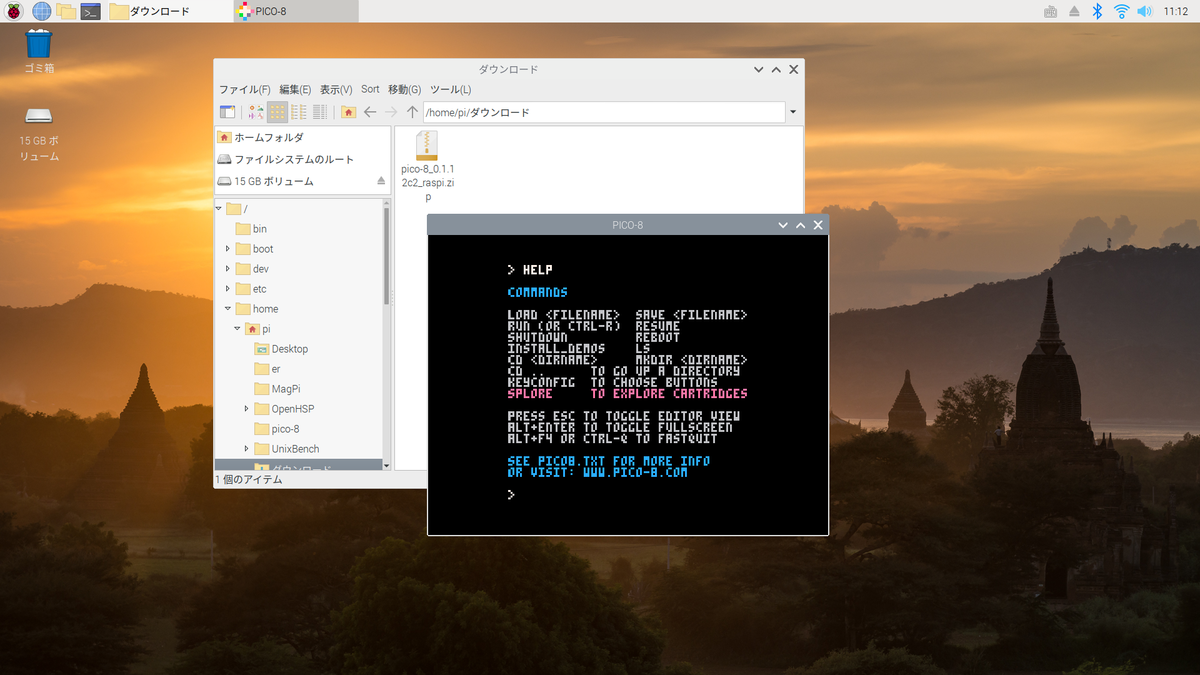Open the volume control tray icon
Screen dimensions: 1200x675
[1145, 11]
